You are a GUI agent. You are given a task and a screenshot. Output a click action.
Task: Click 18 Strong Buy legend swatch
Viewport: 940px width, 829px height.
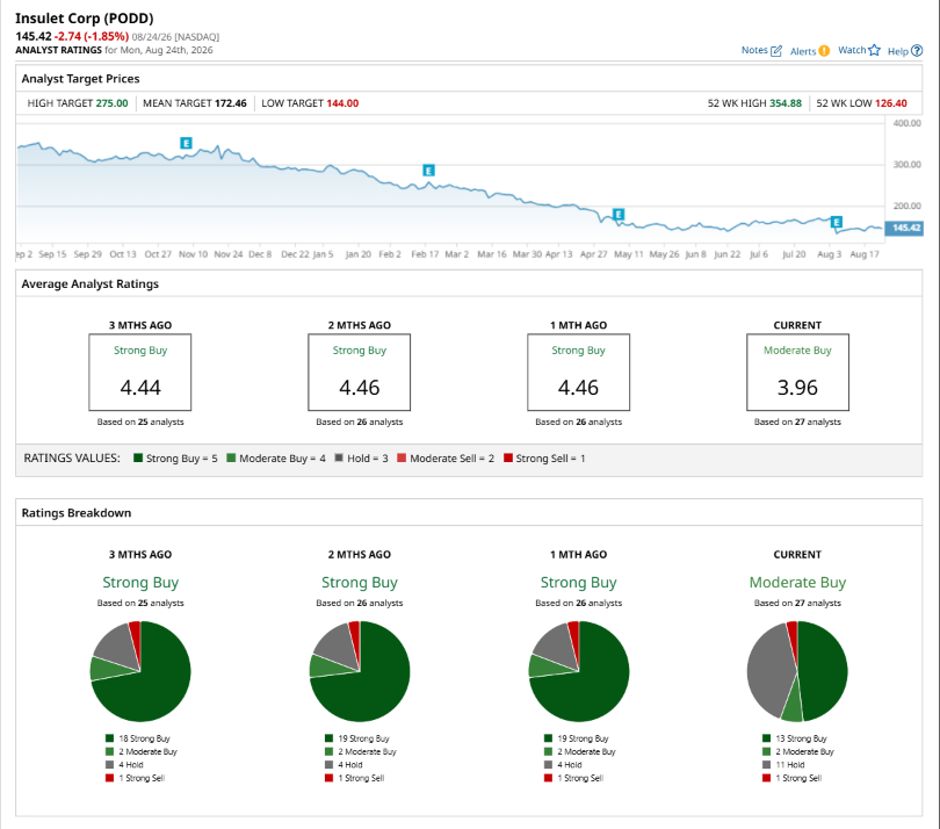pyautogui.click(x=109, y=738)
